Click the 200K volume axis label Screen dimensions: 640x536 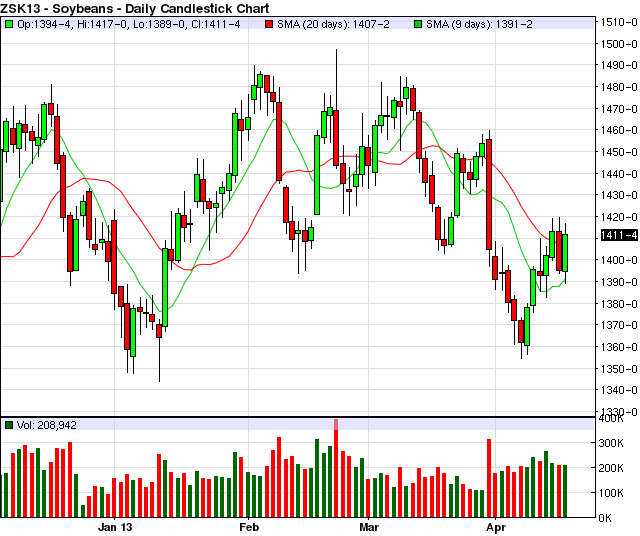[611, 468]
